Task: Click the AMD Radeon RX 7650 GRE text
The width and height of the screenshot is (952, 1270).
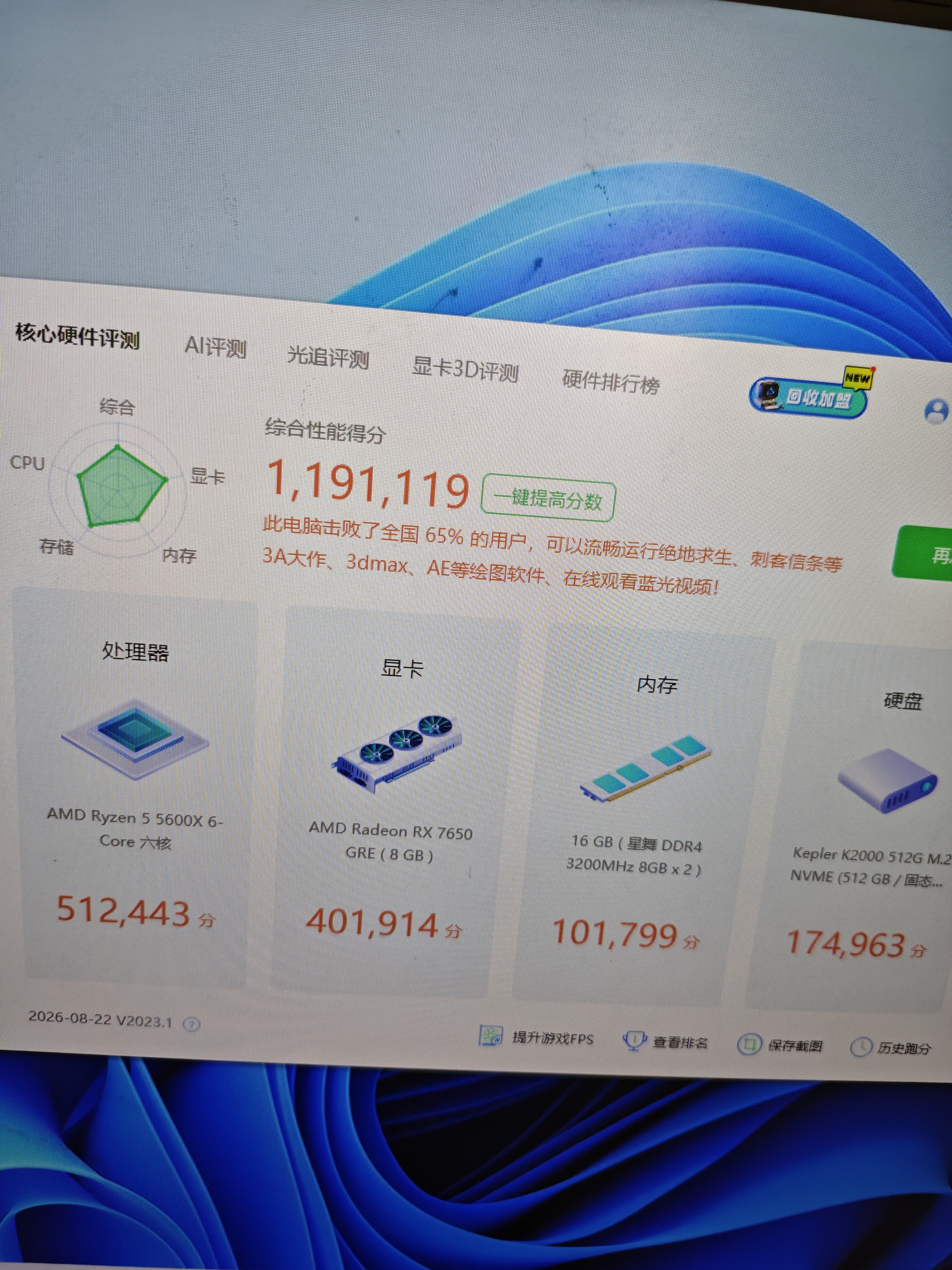Action: (391, 842)
